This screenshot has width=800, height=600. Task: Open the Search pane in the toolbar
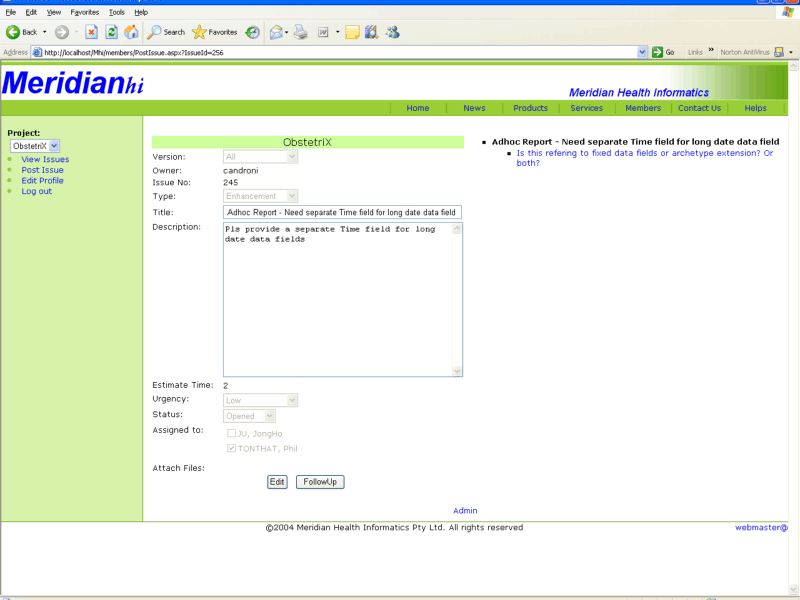(166, 32)
